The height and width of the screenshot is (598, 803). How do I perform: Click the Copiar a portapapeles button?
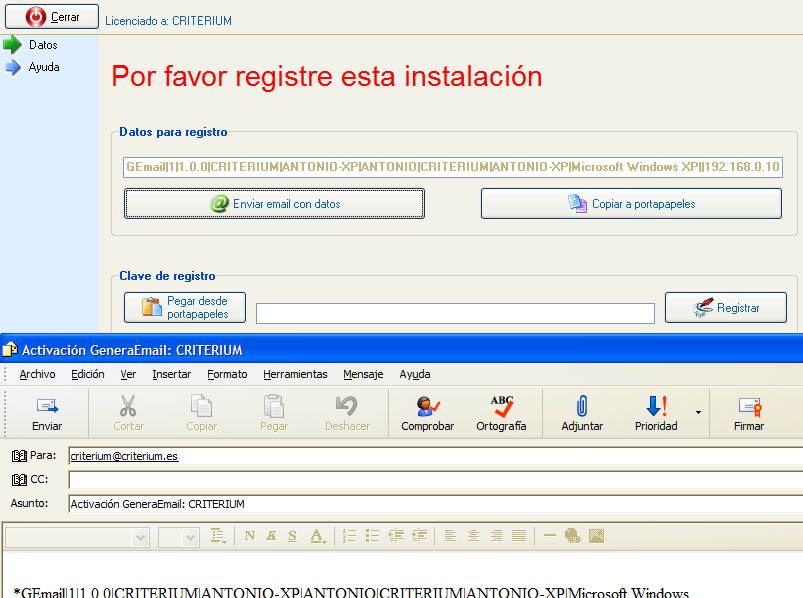[x=631, y=204]
